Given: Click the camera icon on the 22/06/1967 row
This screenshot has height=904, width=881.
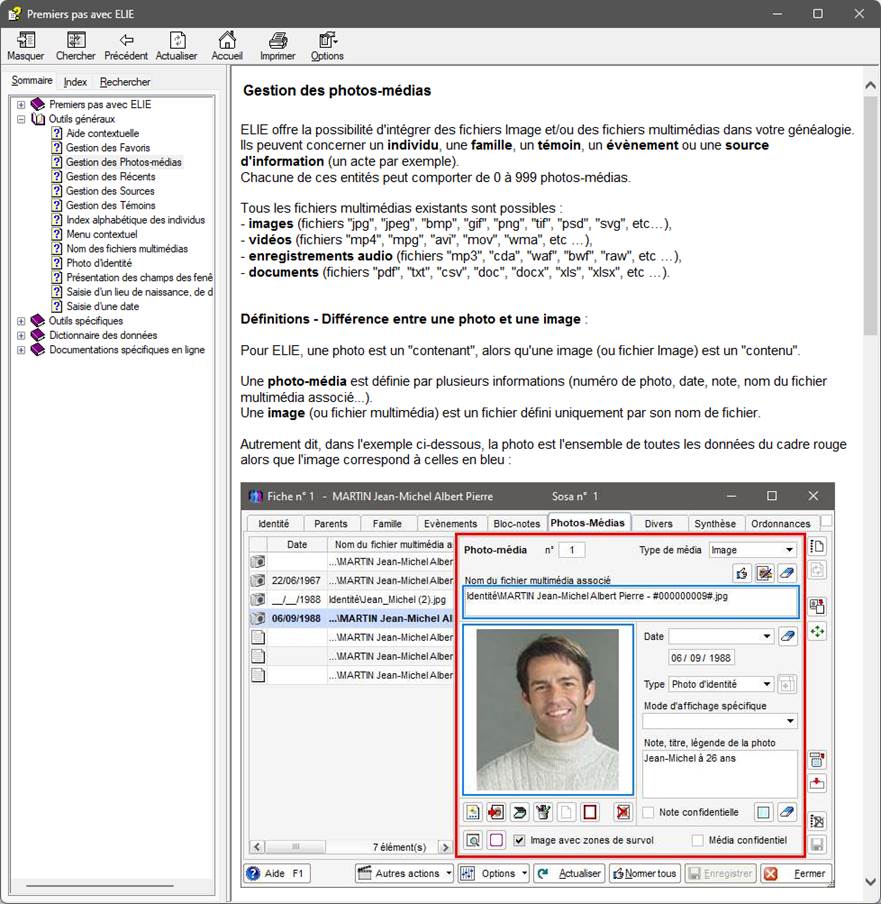Looking at the screenshot, I should click(258, 581).
